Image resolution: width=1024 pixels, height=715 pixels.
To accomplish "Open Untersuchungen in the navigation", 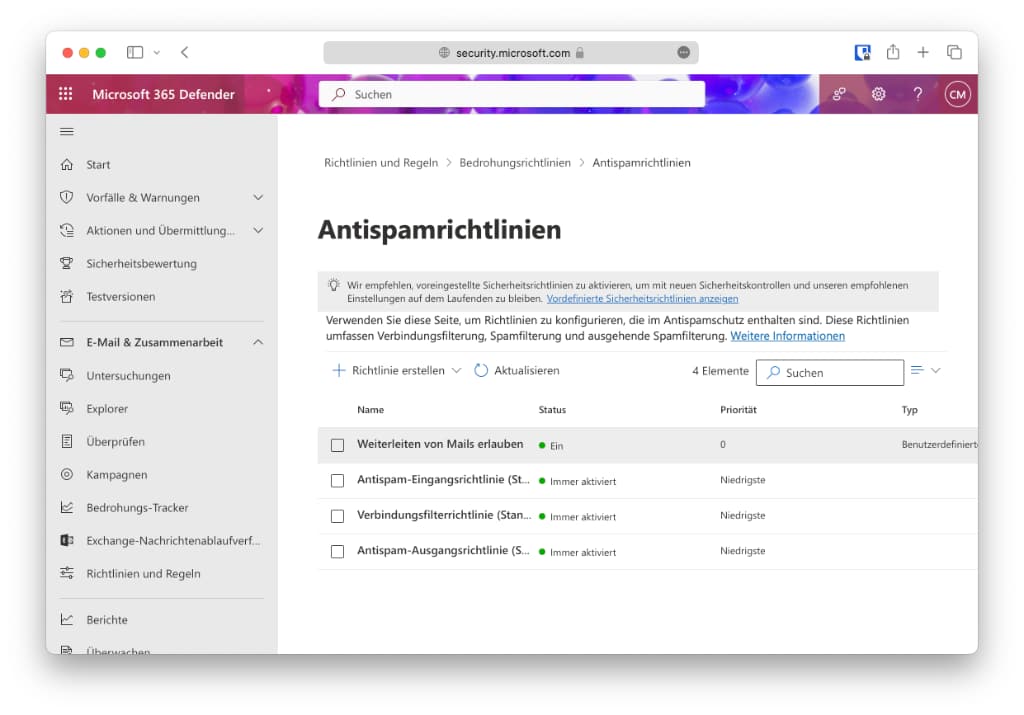I will (x=128, y=375).
